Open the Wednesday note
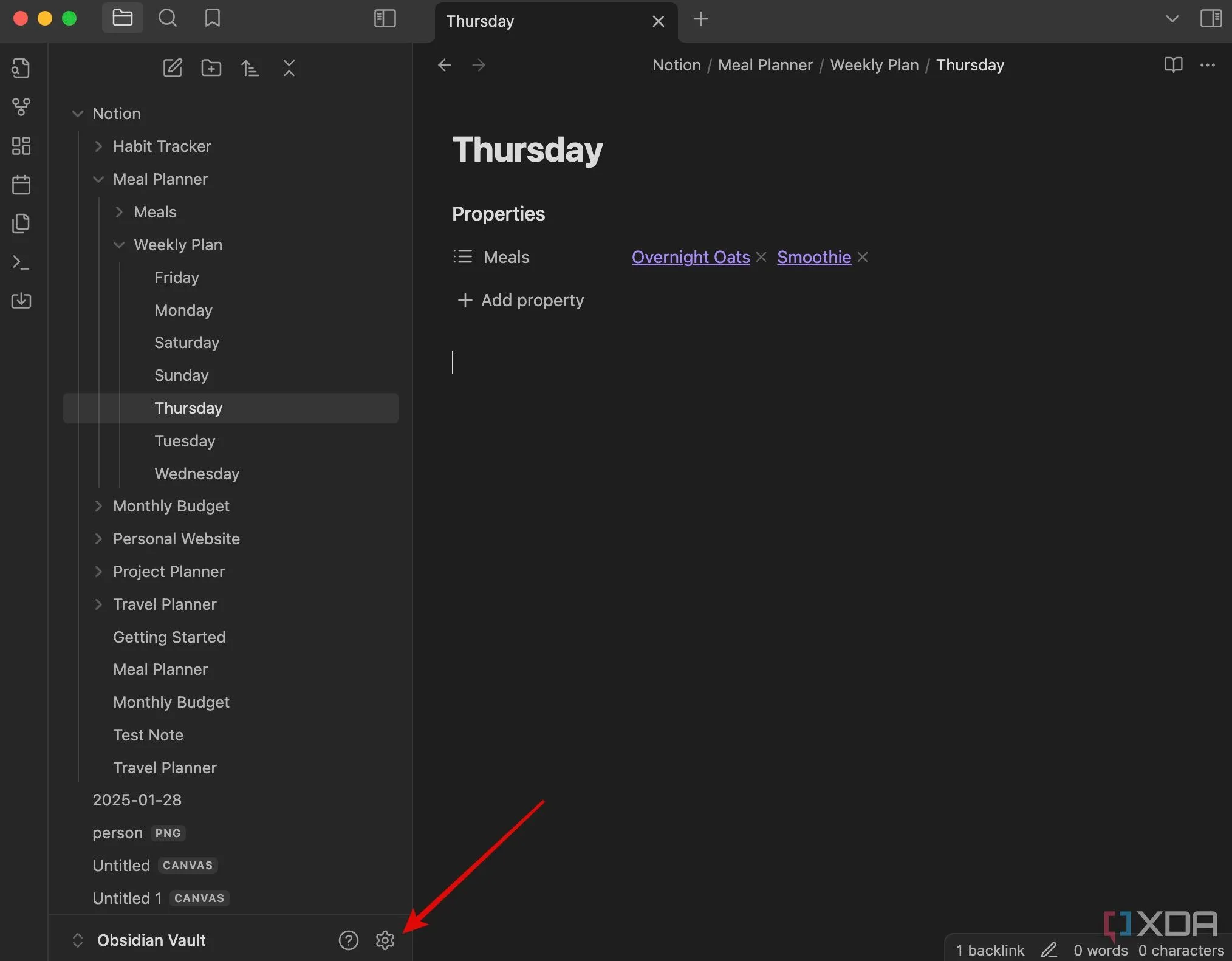Image resolution: width=1232 pixels, height=961 pixels. coord(231,474)
